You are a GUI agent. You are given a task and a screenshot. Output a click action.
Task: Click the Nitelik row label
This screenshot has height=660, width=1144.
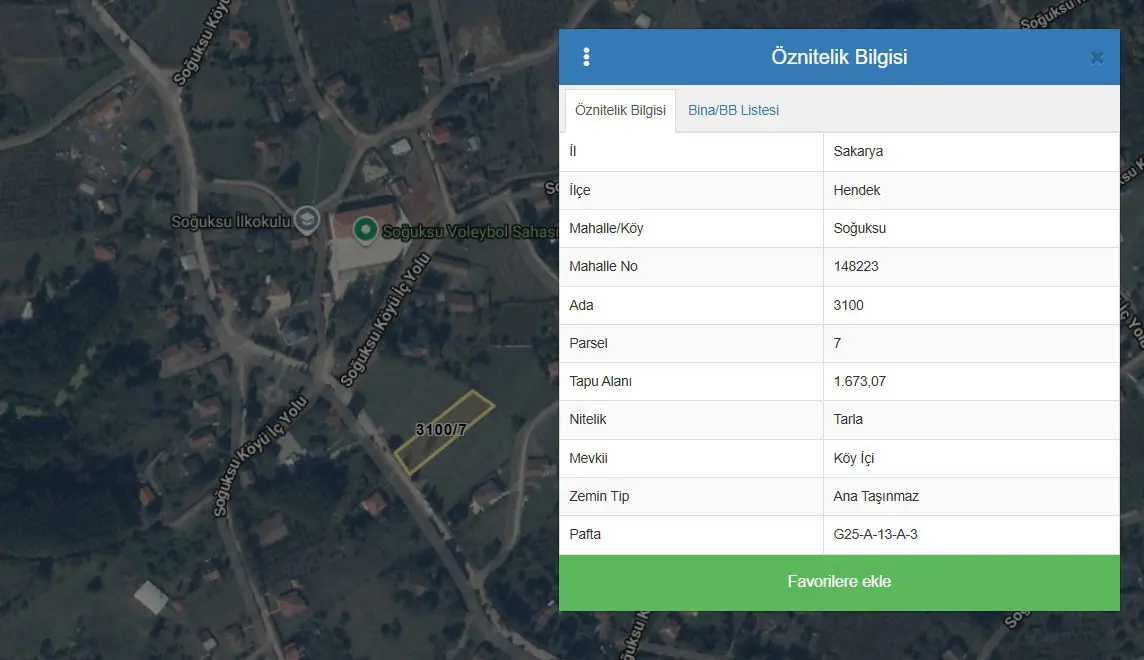pyautogui.click(x=587, y=419)
